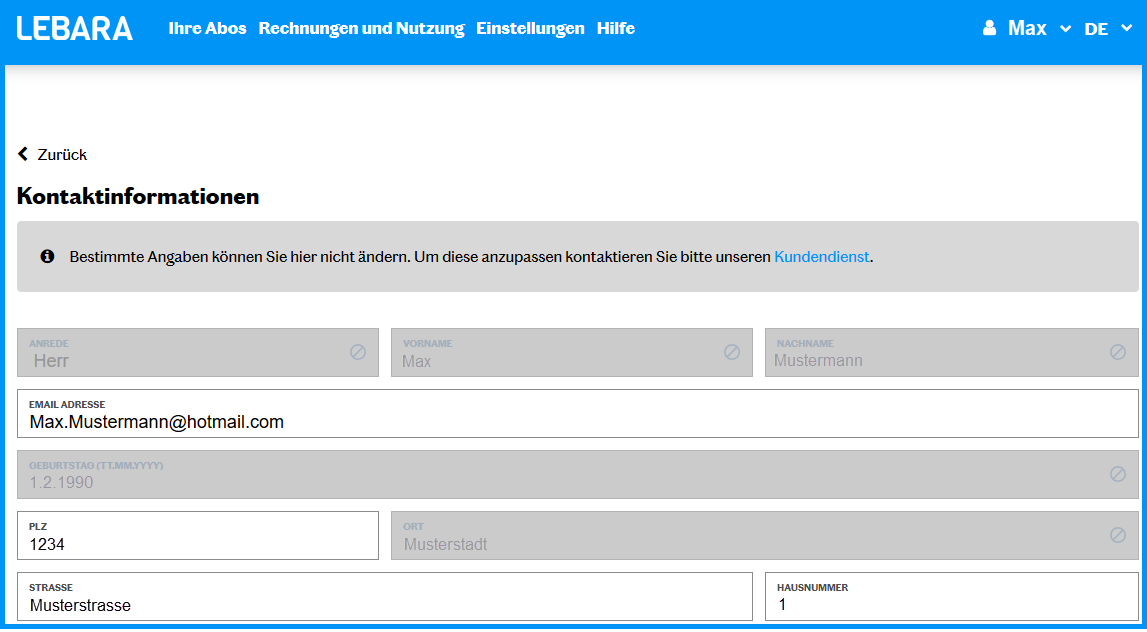
Task: Open the Kundendienst link
Action: coord(821,257)
